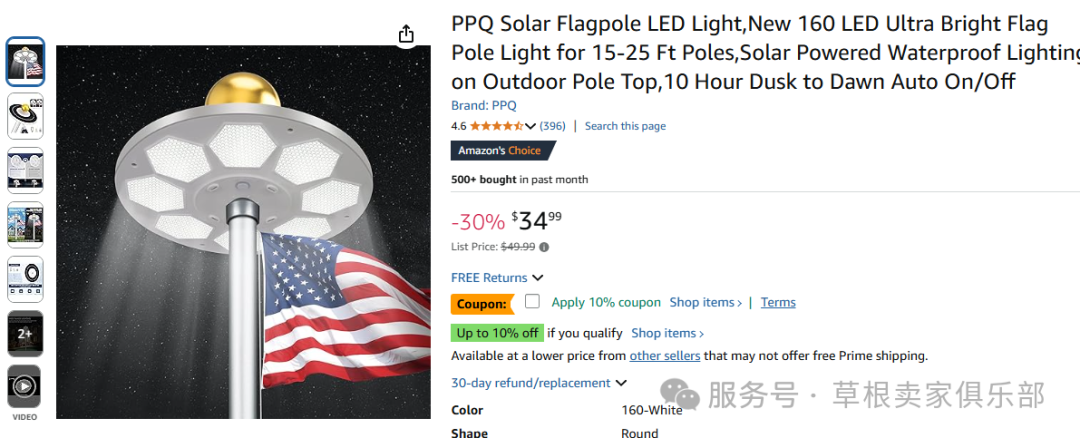Open the 396 reviews link

tap(553, 126)
